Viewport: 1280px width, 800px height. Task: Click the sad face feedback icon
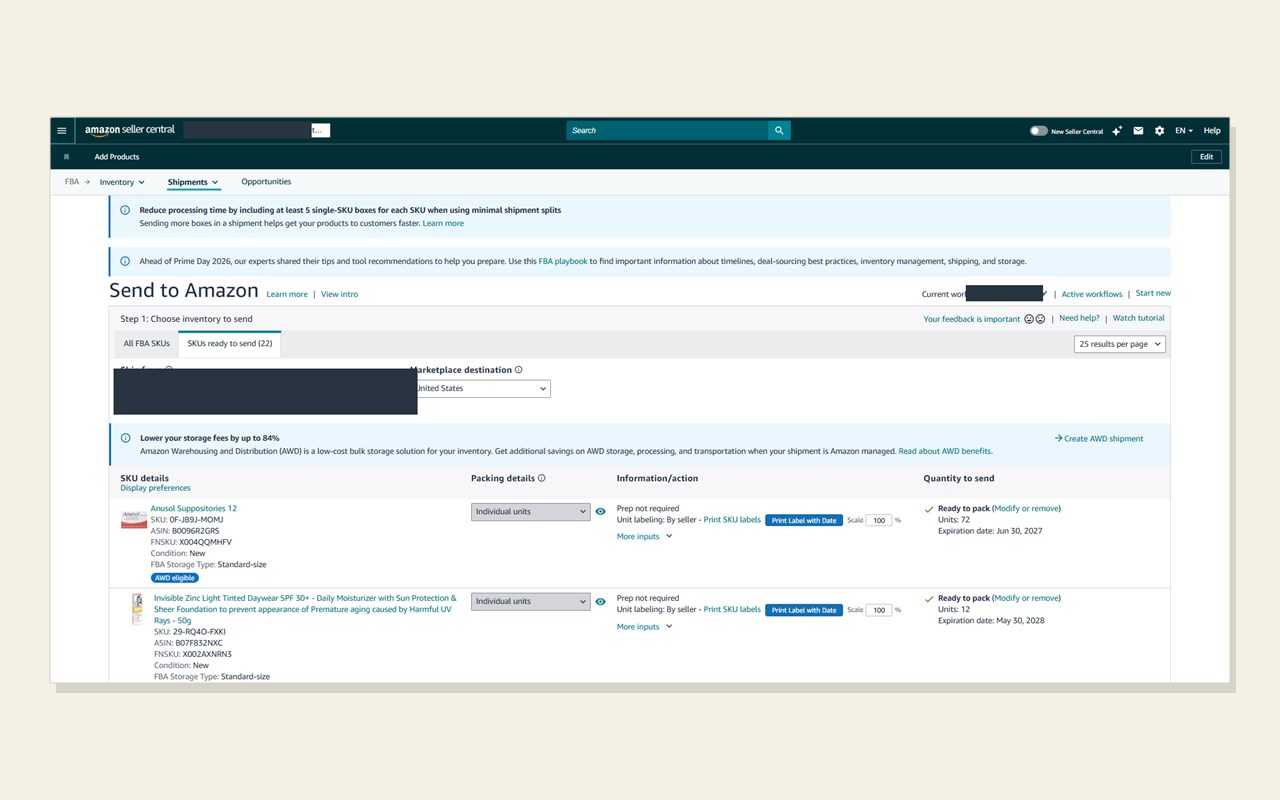pos(1040,319)
